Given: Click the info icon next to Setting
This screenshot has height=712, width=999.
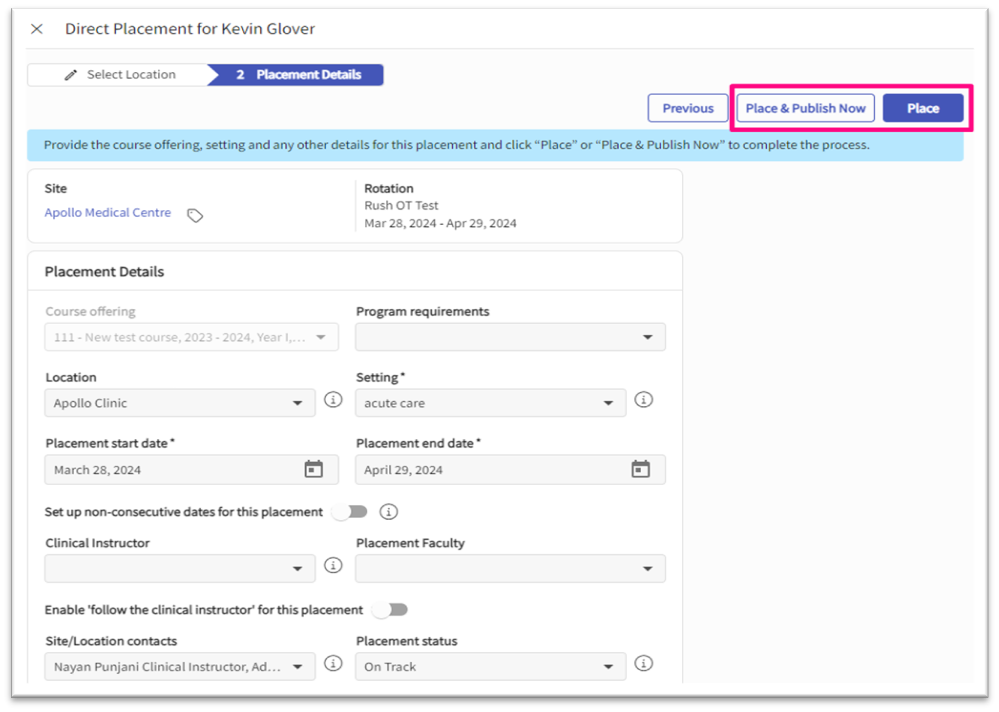Looking at the screenshot, I should coord(644,400).
